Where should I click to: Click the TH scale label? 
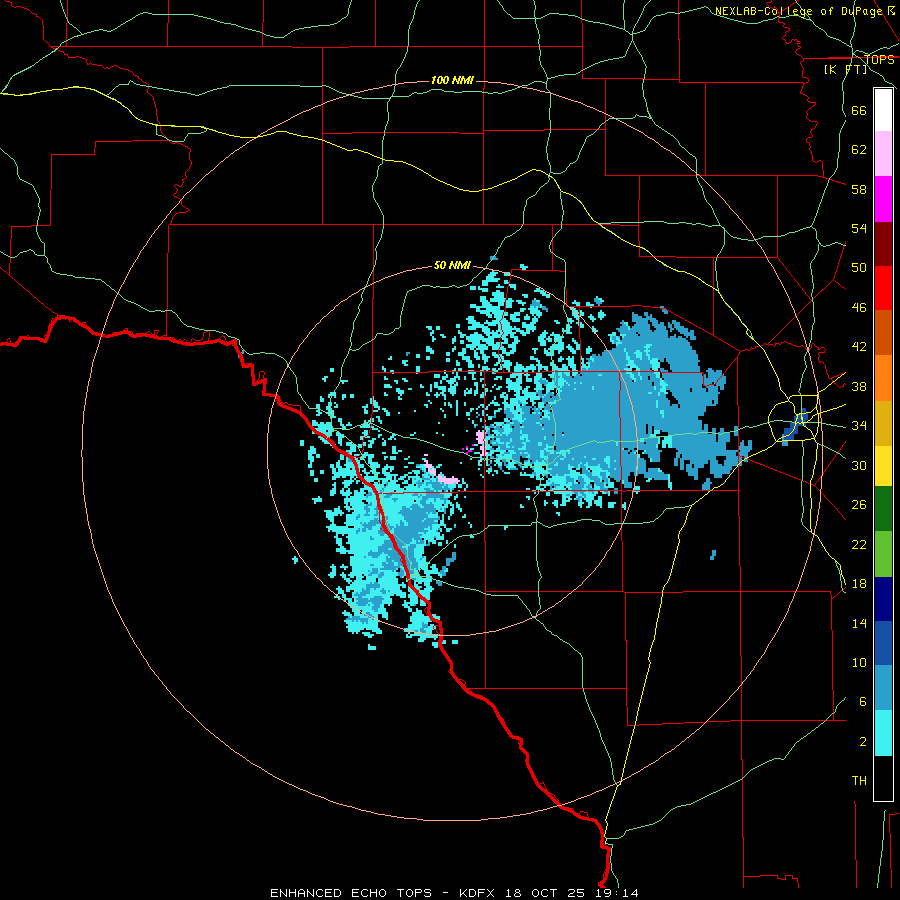click(859, 781)
